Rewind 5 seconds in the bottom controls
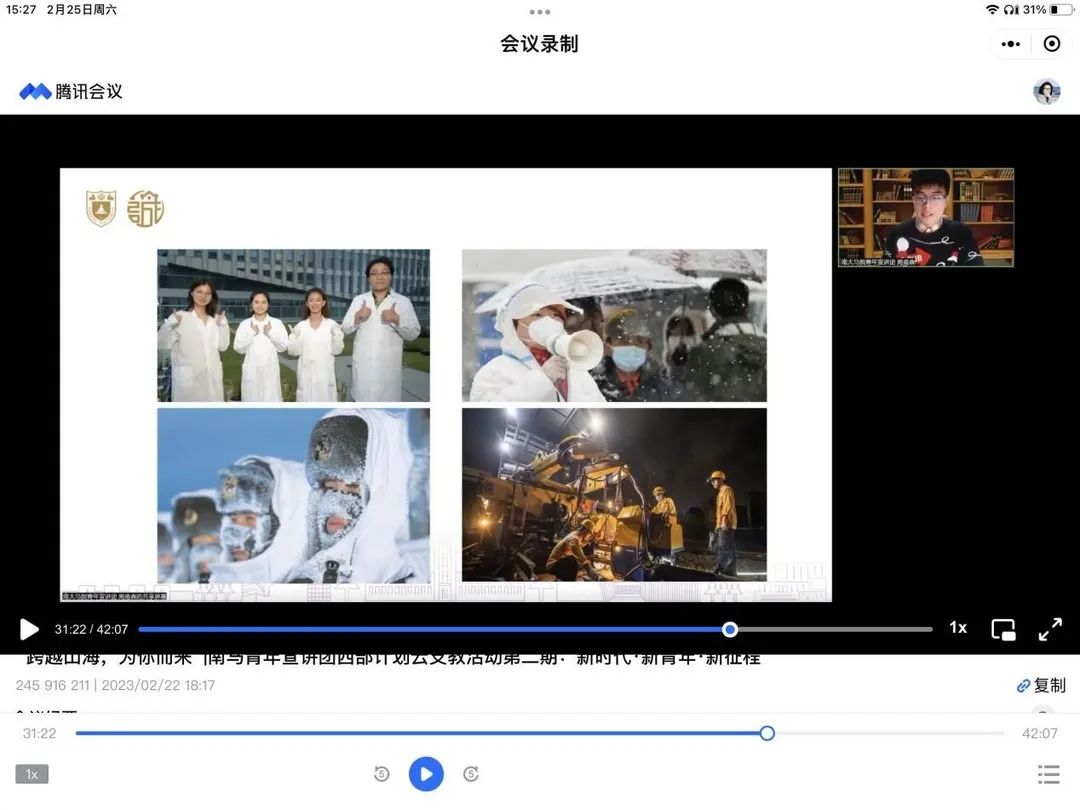This screenshot has width=1080, height=810. tap(381, 774)
